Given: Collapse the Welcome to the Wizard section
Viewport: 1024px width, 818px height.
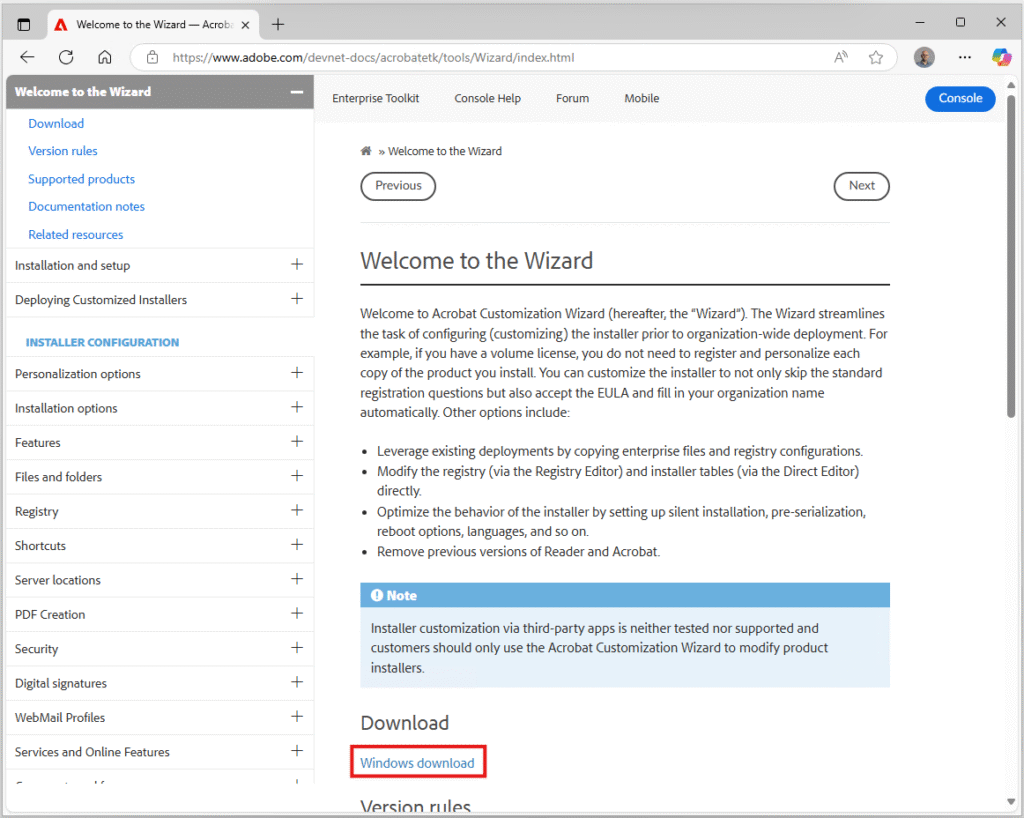Looking at the screenshot, I should click(296, 92).
